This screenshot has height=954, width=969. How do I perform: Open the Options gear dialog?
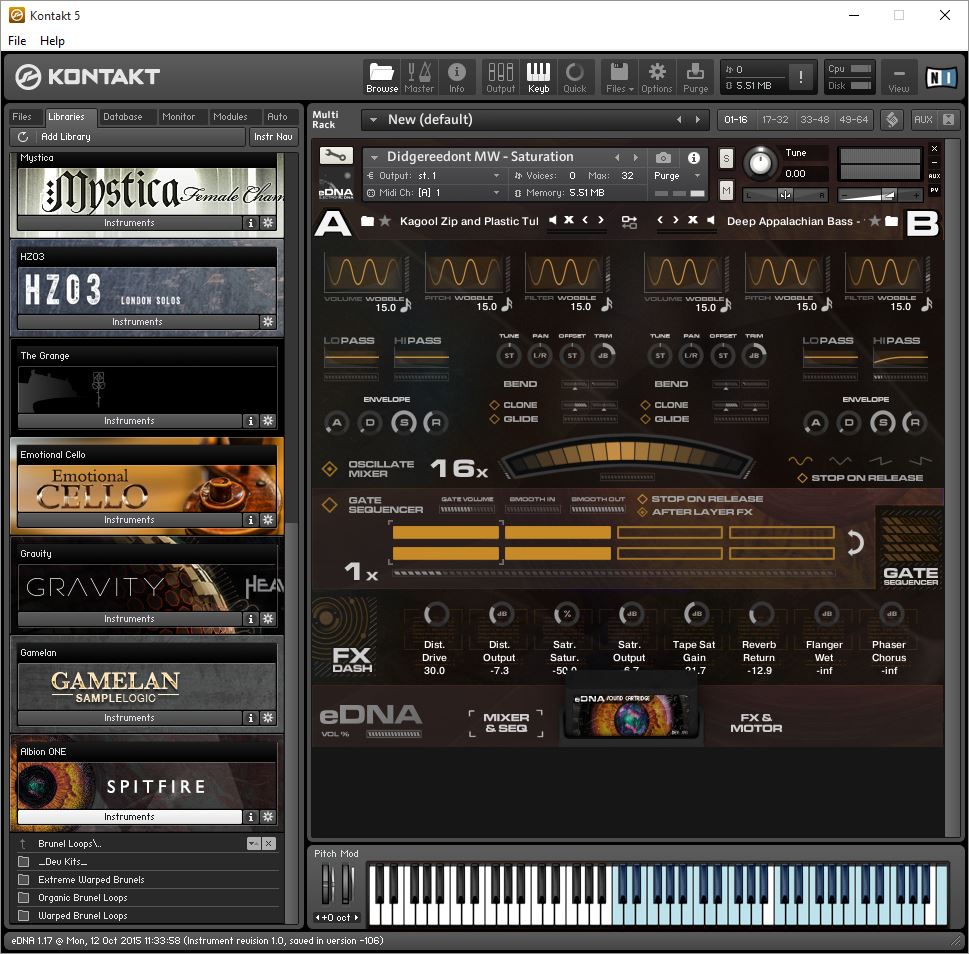(656, 77)
